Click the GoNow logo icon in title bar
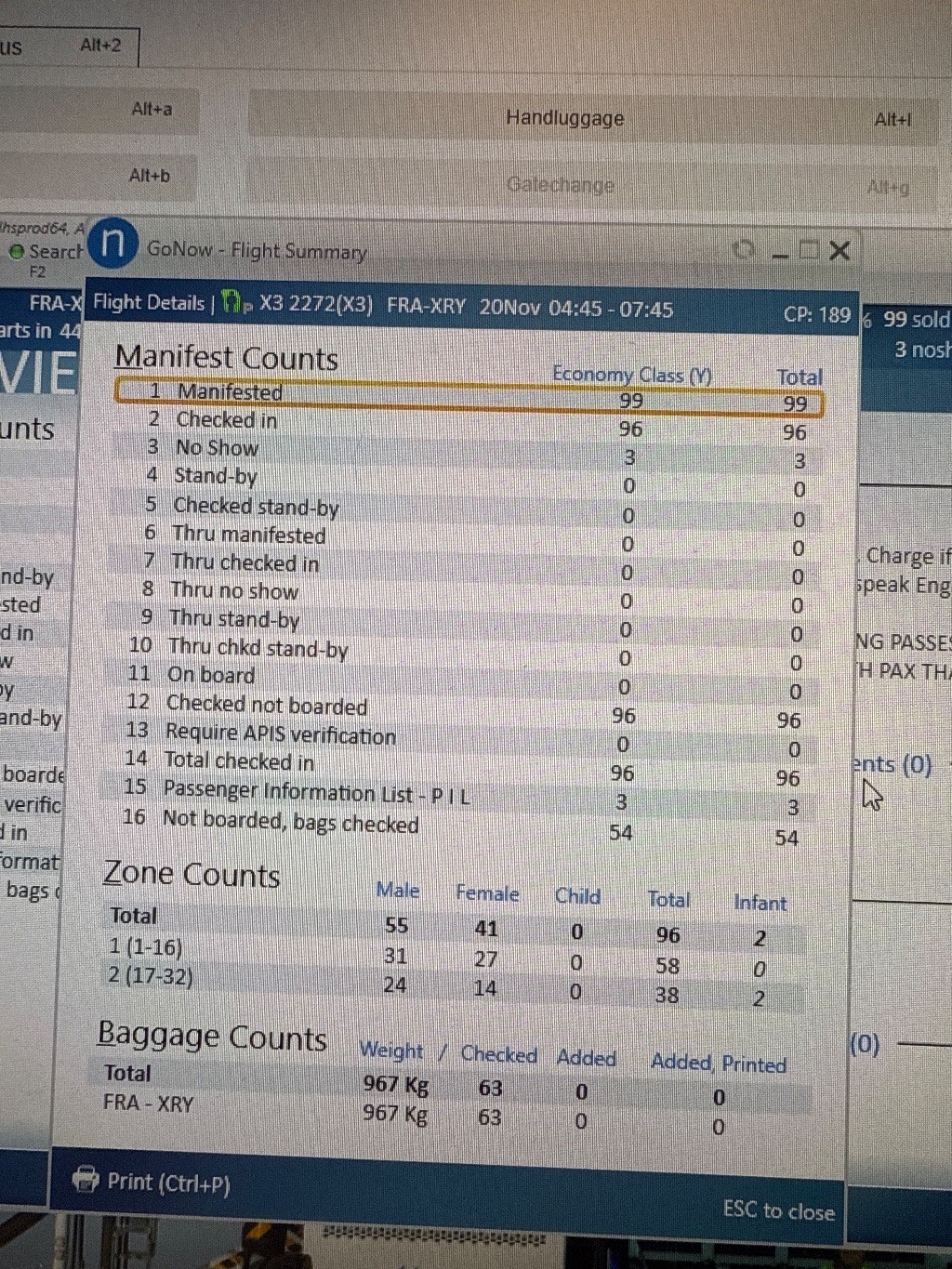952x1269 pixels. tap(112, 244)
